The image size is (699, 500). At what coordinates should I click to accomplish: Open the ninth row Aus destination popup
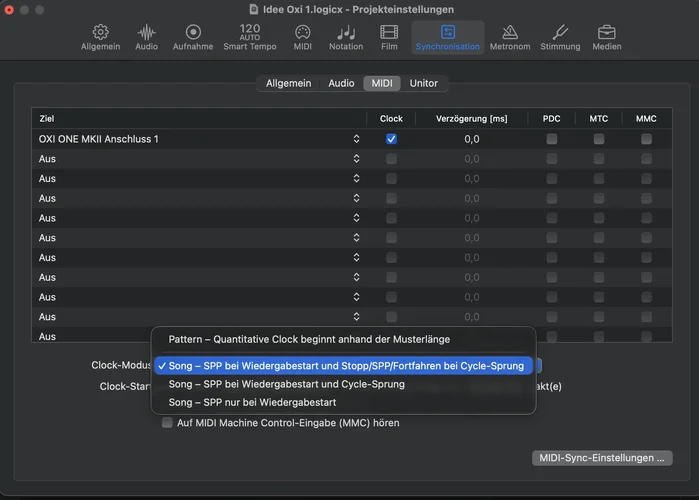pos(356,297)
